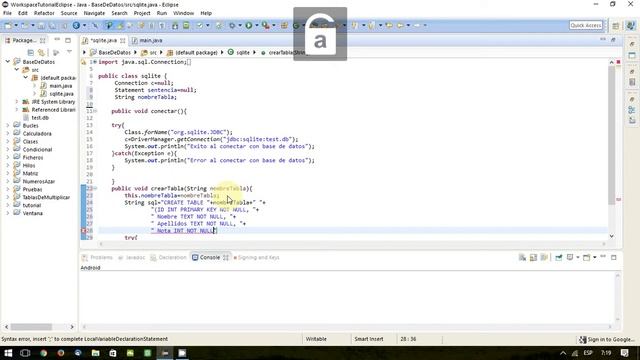Open the Debug dropdown arrow

click(x=240, y=25)
